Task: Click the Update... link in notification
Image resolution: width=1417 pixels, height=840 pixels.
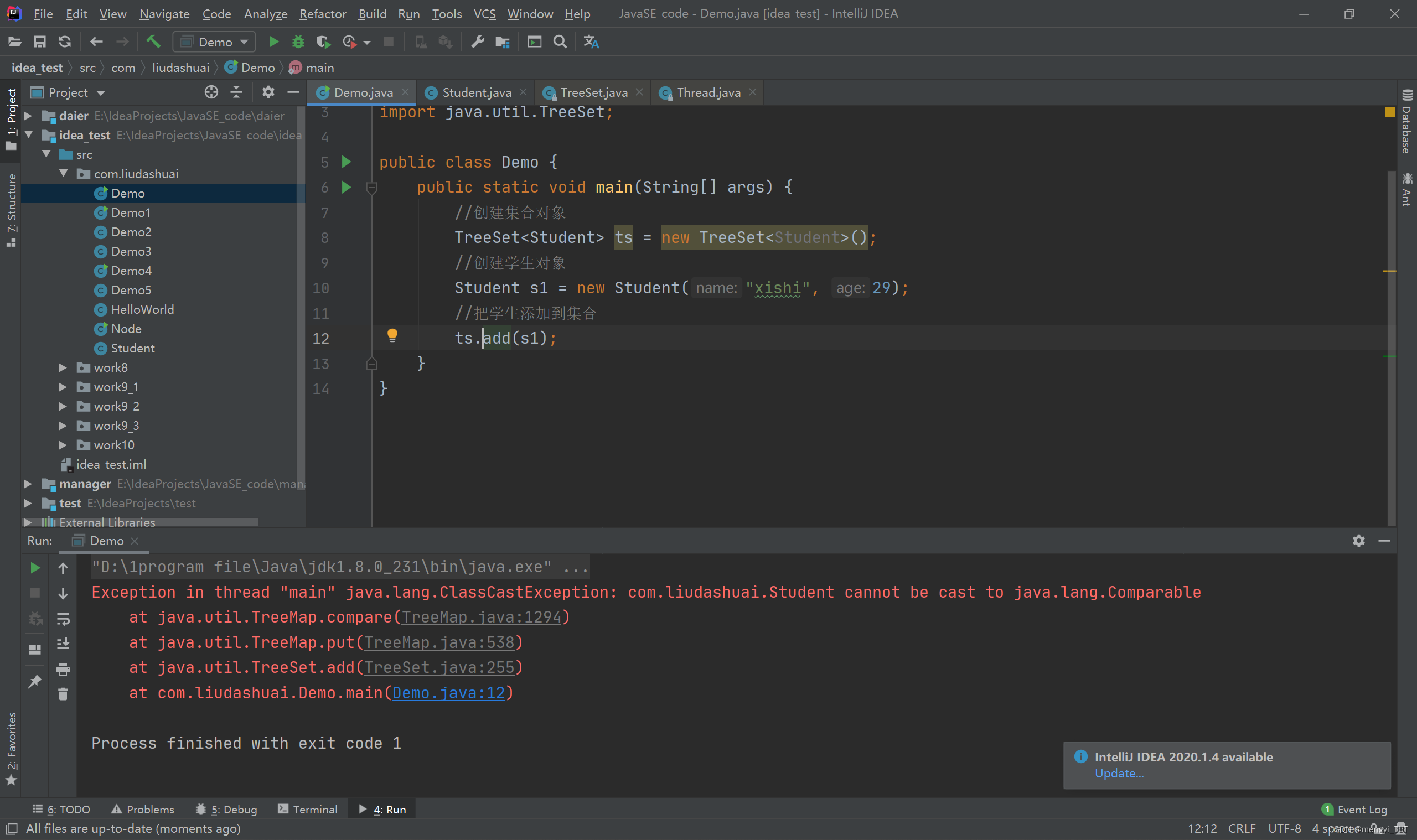Action: 1119,773
